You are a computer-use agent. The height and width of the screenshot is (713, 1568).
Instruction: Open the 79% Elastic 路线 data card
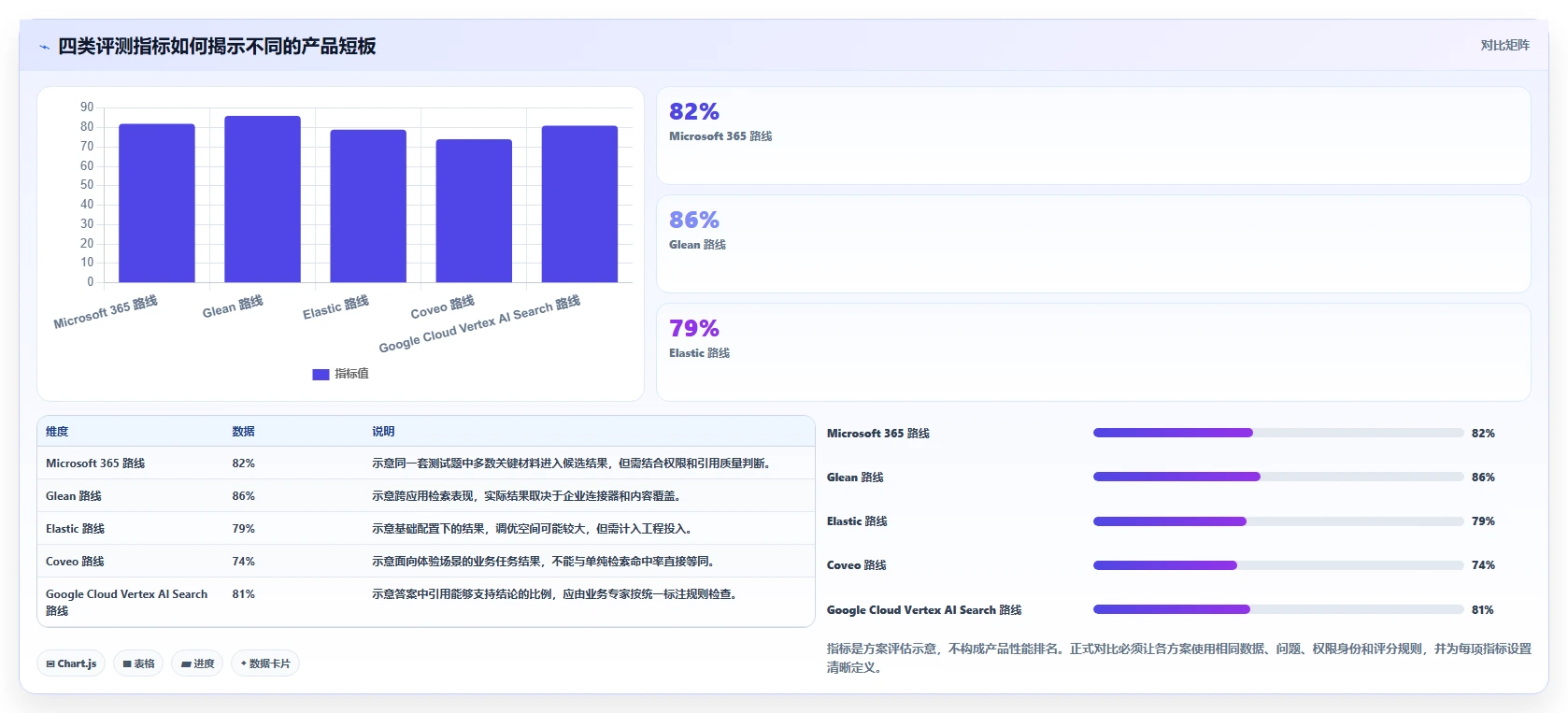[x=1093, y=352]
